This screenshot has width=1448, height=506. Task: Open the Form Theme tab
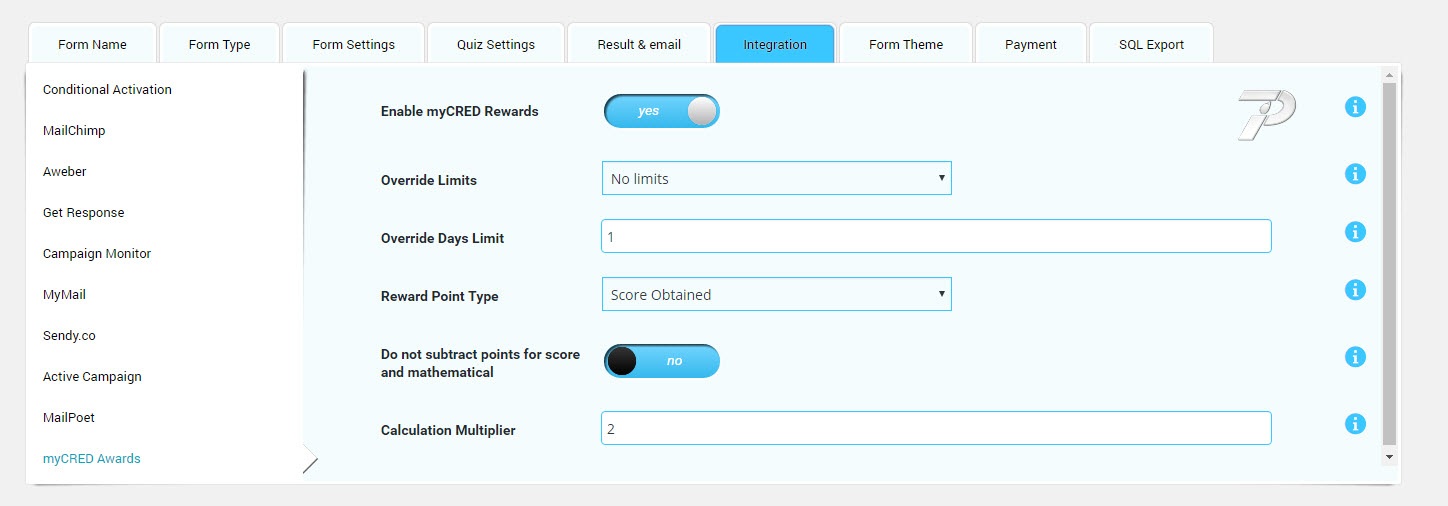pyautogui.click(x=906, y=45)
